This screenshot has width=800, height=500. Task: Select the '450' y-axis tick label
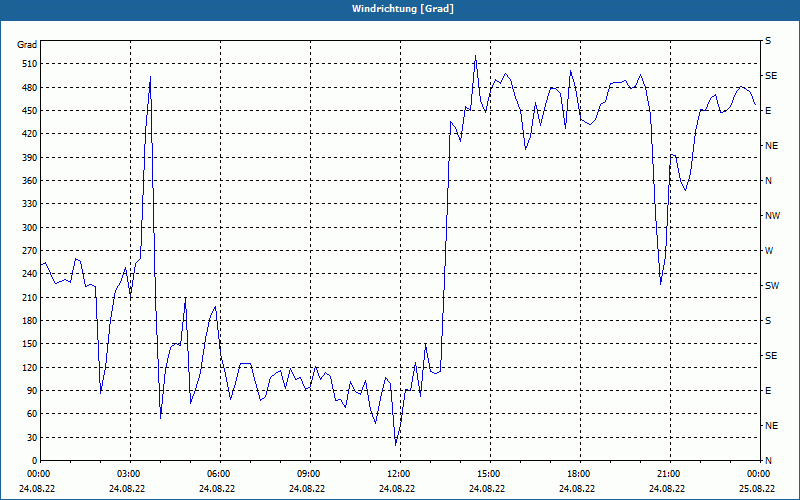point(30,111)
